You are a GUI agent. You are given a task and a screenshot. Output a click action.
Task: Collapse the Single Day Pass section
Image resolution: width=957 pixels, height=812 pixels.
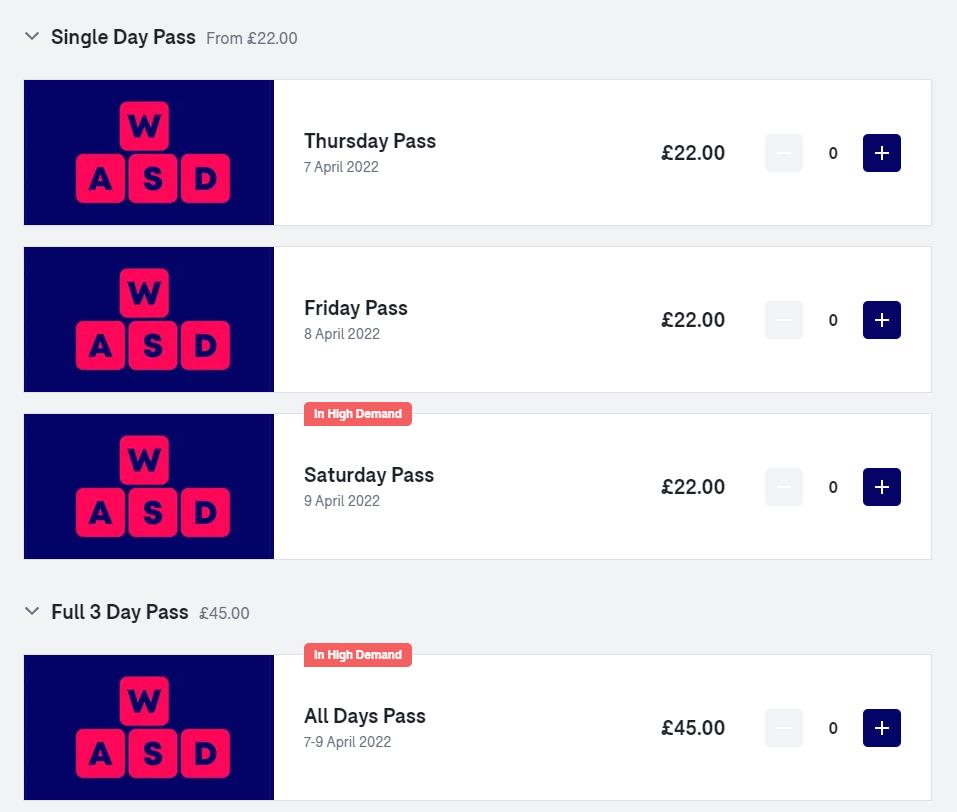(x=32, y=37)
